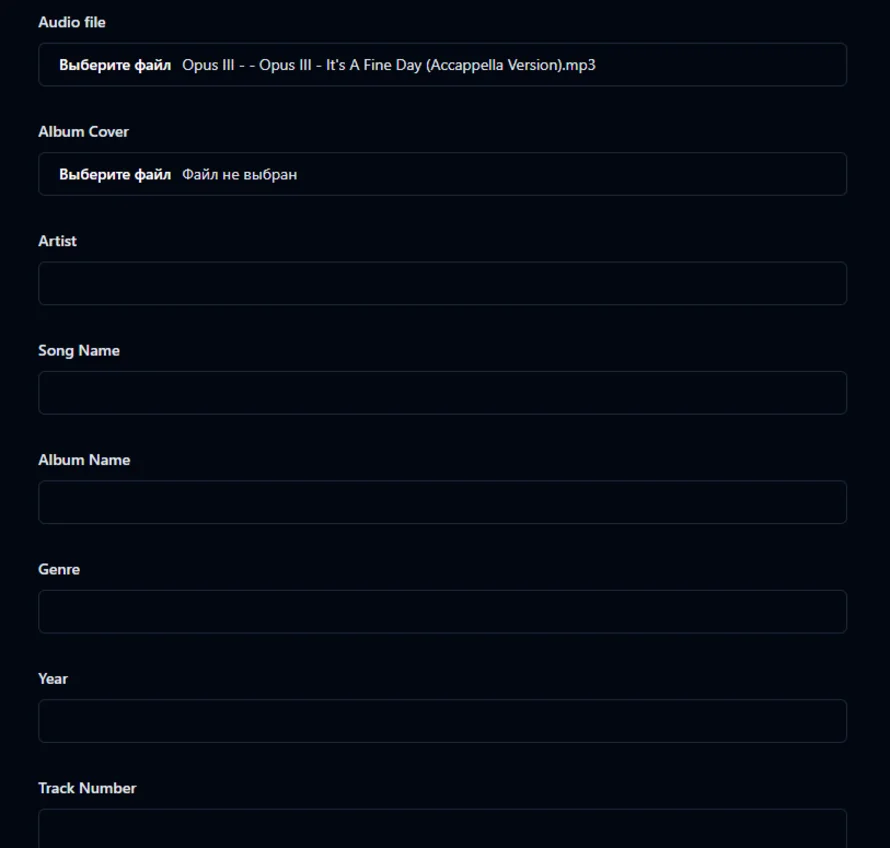Click the selected Opus III mp3 filename
This screenshot has width=890, height=848.
click(389, 65)
